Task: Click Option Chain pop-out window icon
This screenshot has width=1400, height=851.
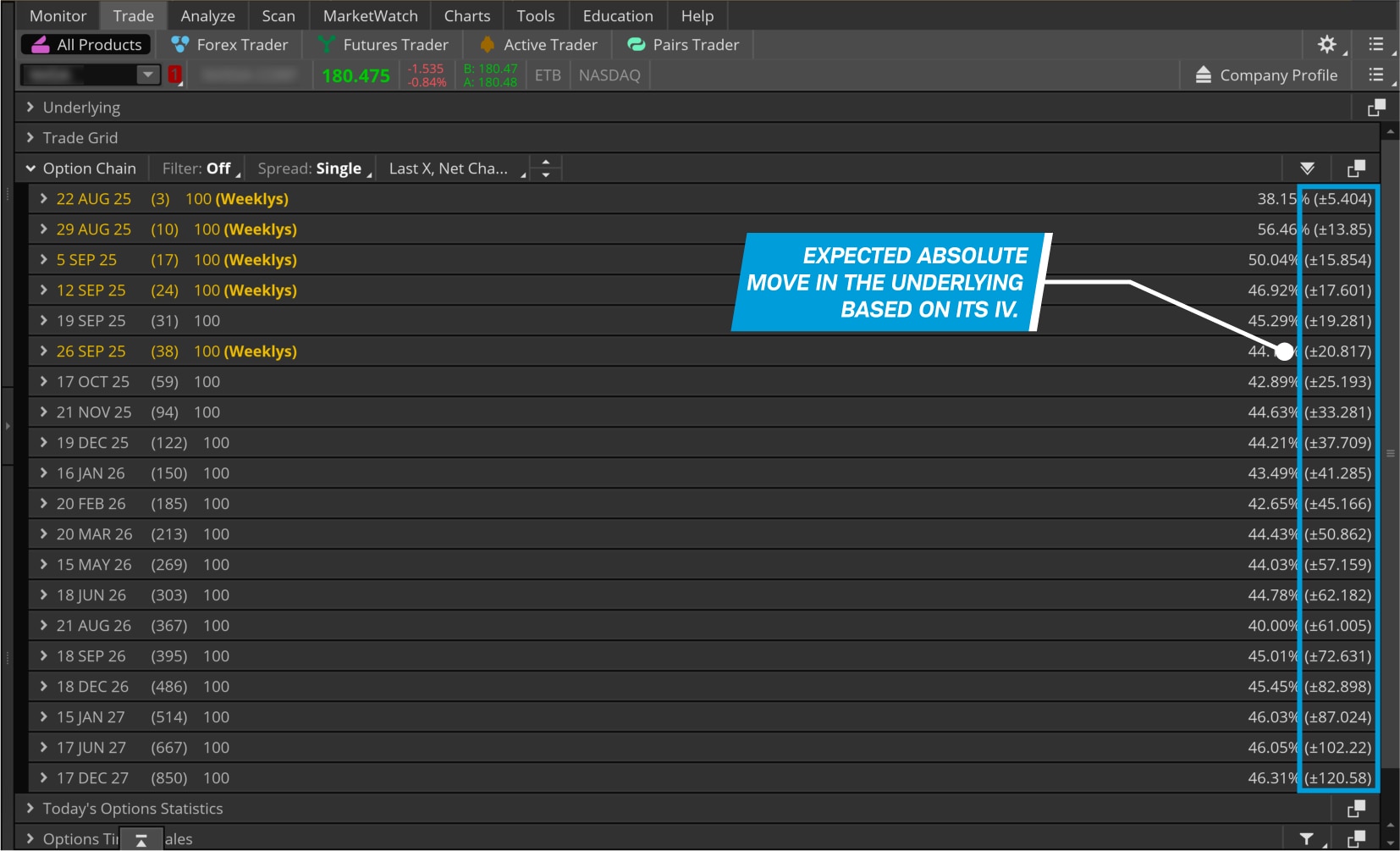Action: [1356, 169]
